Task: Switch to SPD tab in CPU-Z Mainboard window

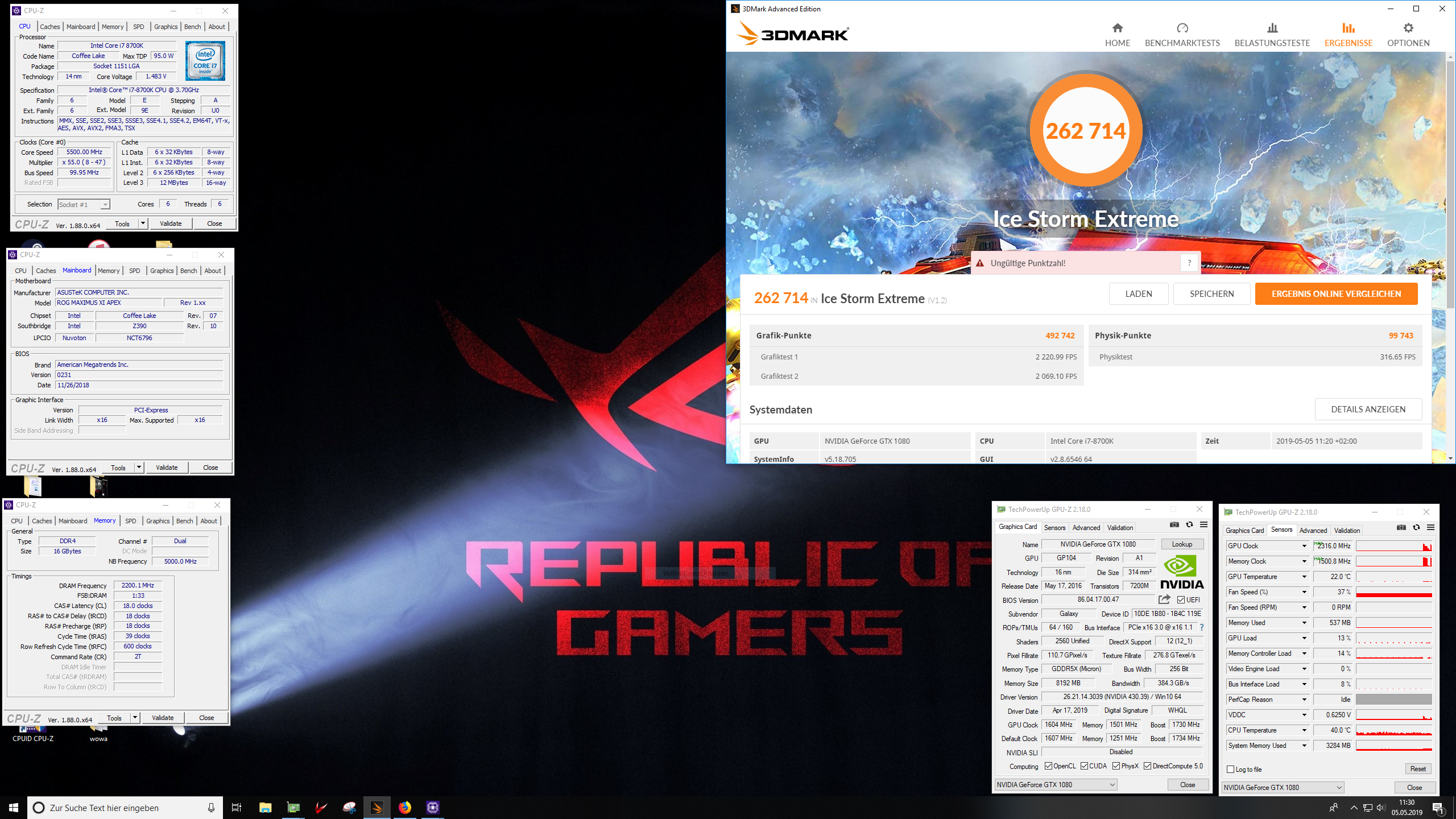Action: [134, 271]
